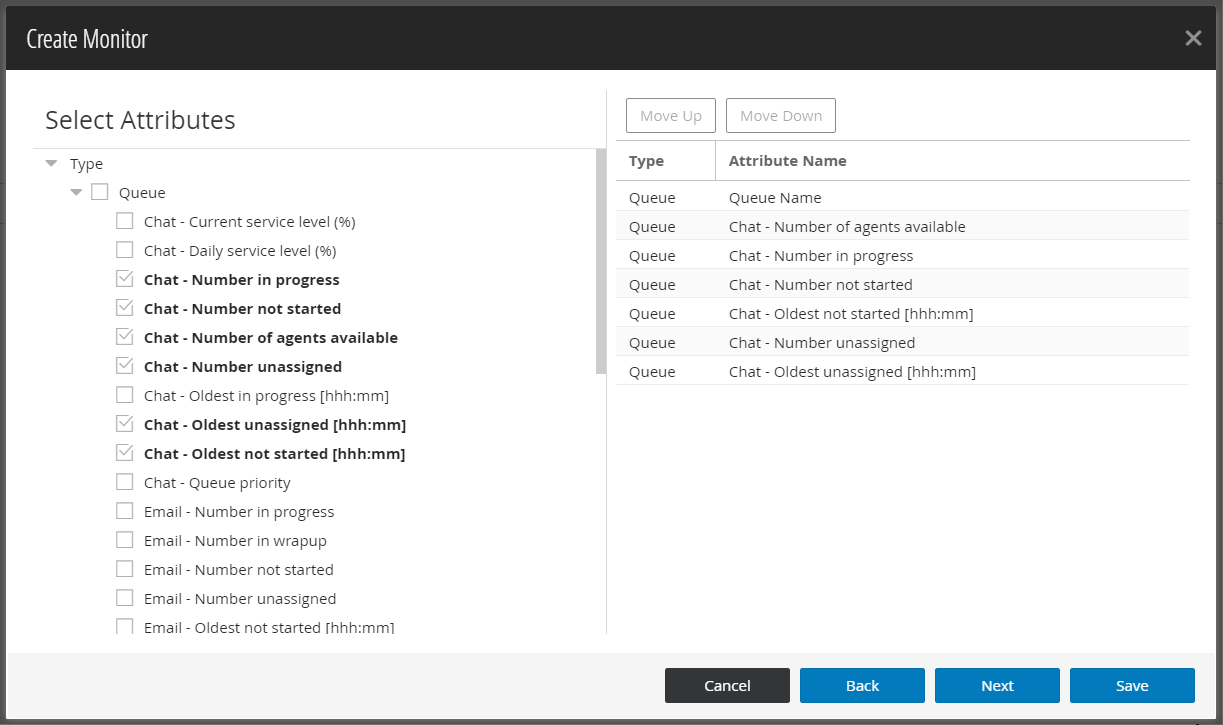Viewport: 1223px width, 725px height.
Task: Uncheck Chat - Number in progress
Action: 124,278
